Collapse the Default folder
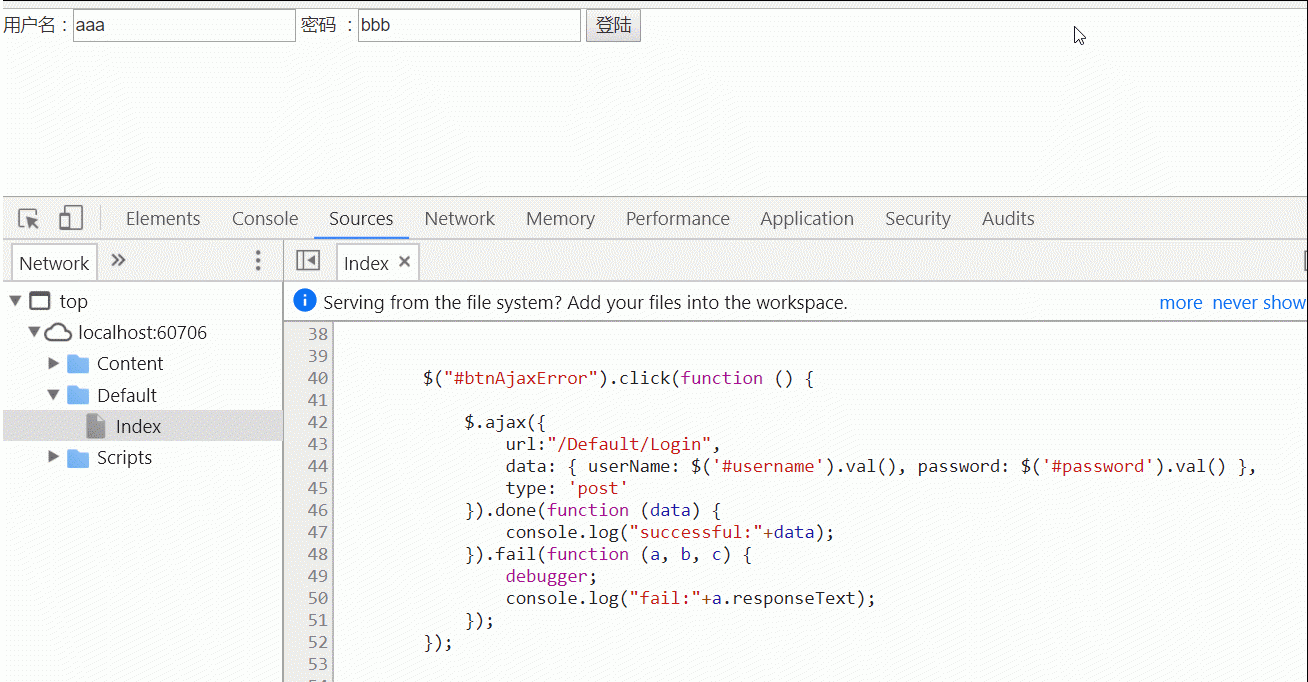This screenshot has height=682, width=1308. 54,395
